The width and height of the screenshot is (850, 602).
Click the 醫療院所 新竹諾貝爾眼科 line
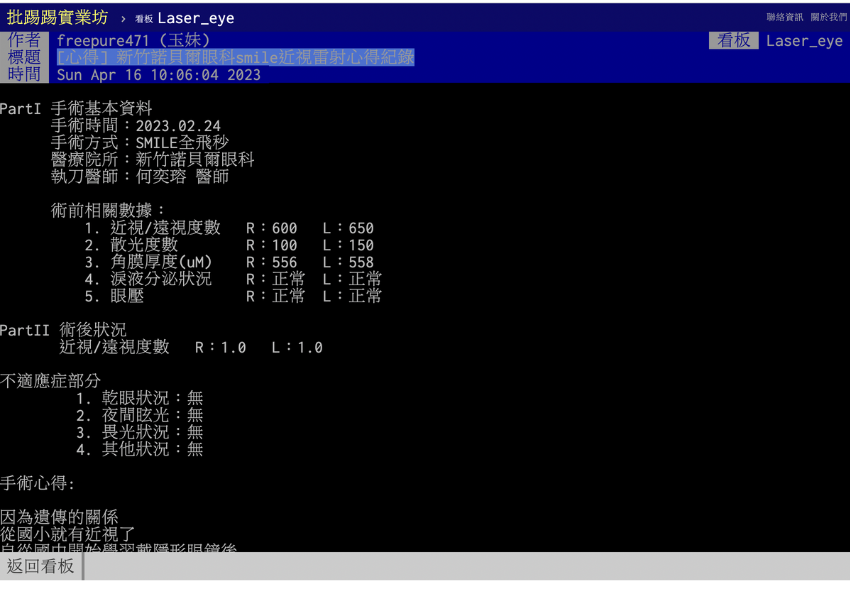152,160
